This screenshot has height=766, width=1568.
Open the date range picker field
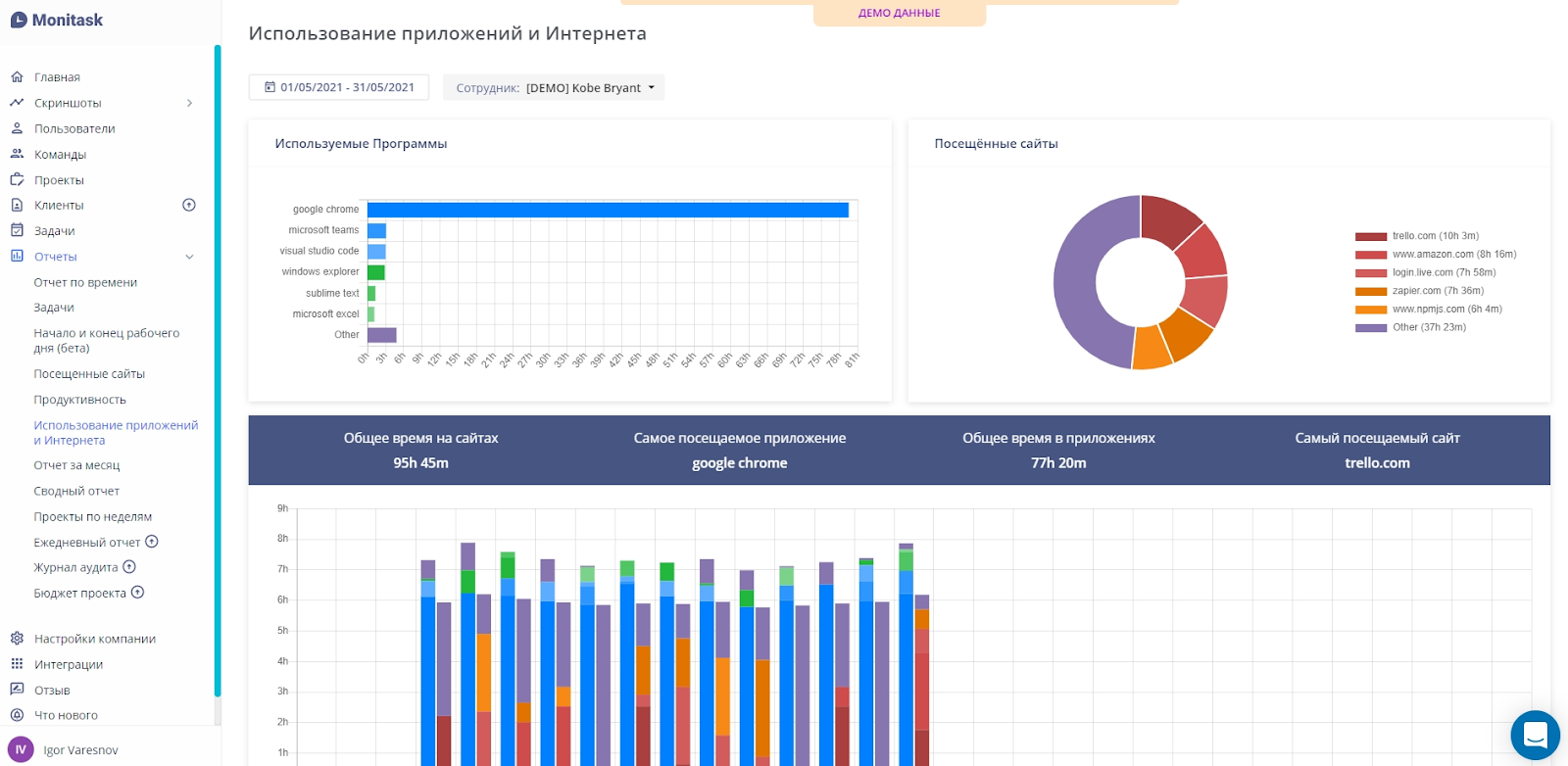(339, 87)
